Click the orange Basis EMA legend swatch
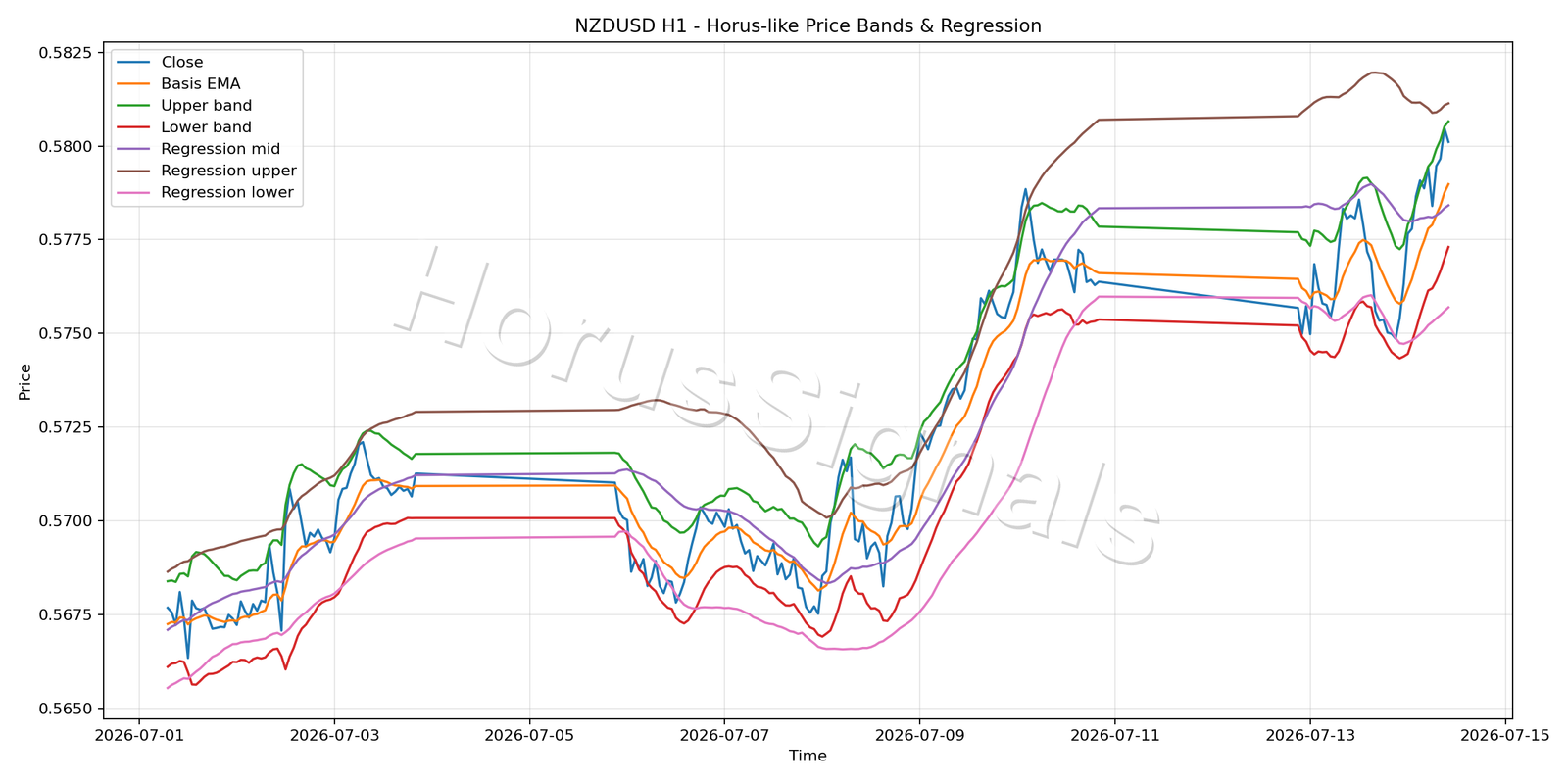 [x=133, y=83]
